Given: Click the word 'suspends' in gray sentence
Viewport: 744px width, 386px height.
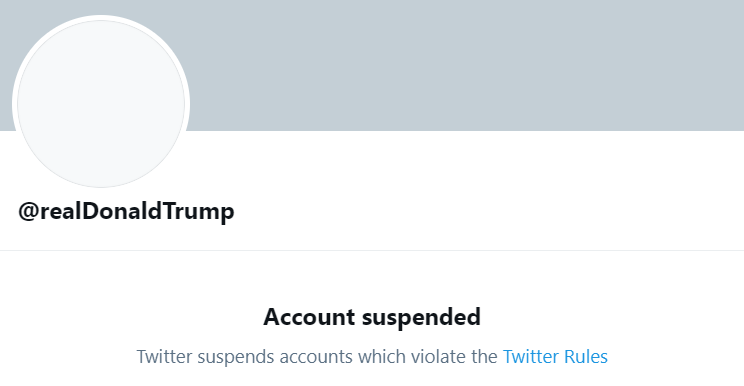Looking at the screenshot, I should (x=236, y=357).
